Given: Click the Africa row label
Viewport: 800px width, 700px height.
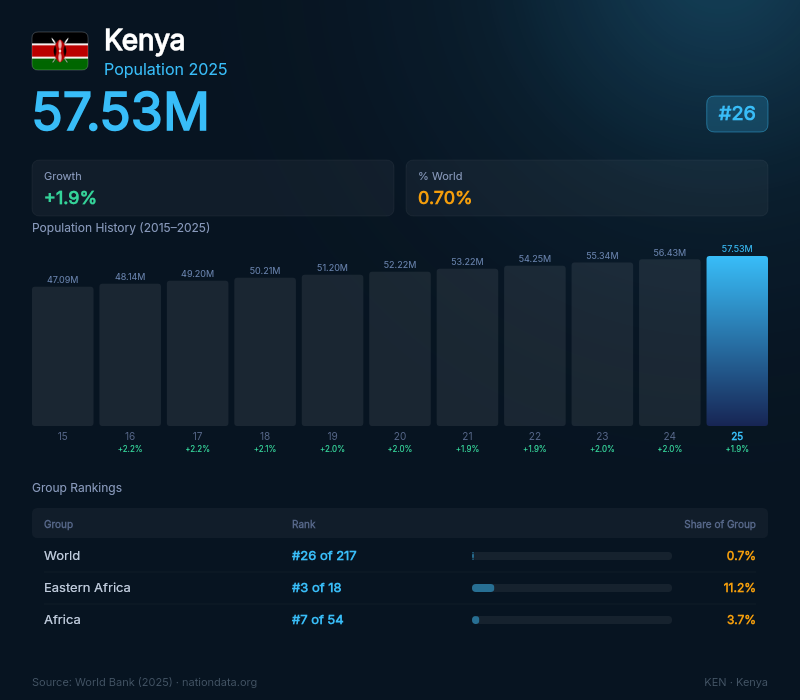Looking at the screenshot, I should click(x=62, y=619).
